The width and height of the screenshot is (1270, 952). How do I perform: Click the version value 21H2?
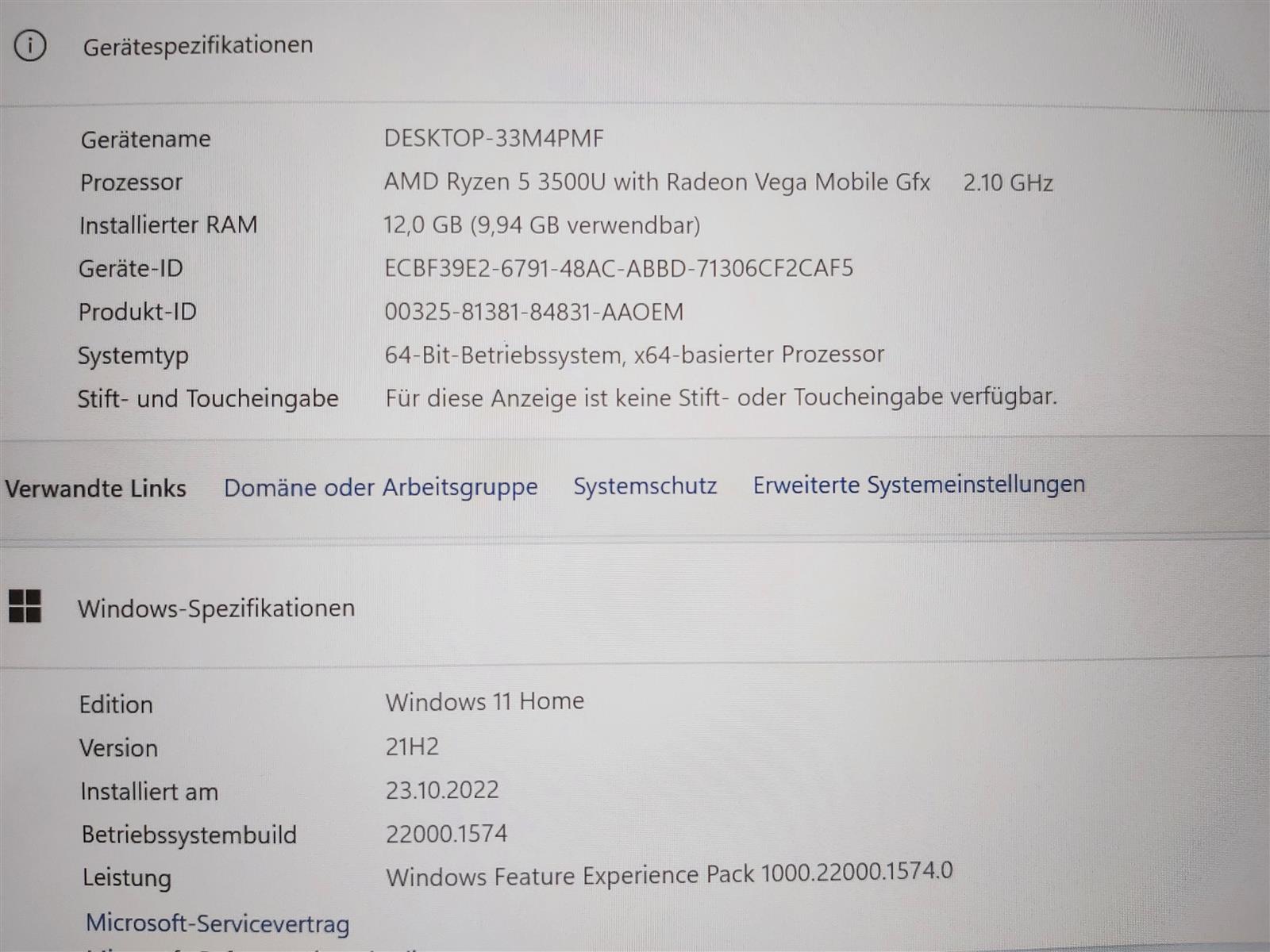(x=412, y=747)
